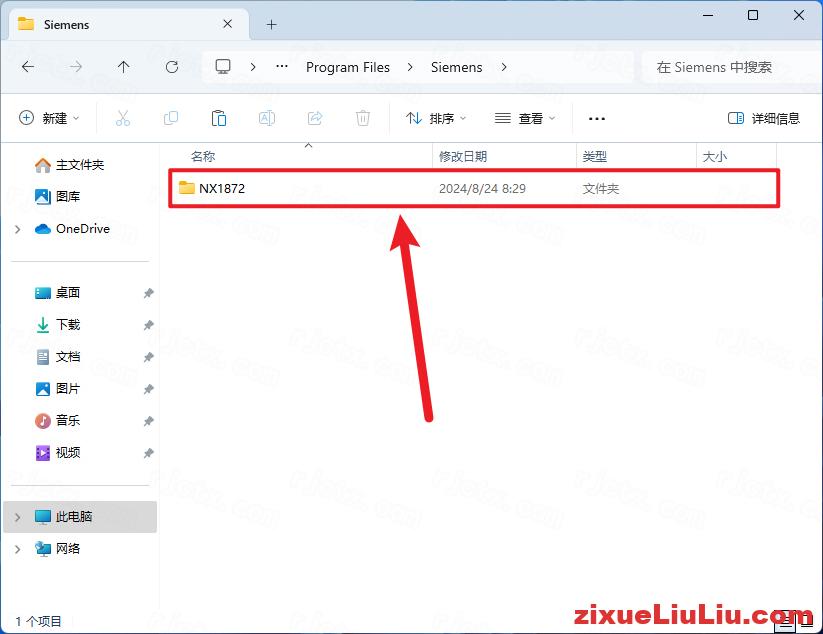Toggle the 详细信息 details pane
823x634 pixels.
(765, 118)
